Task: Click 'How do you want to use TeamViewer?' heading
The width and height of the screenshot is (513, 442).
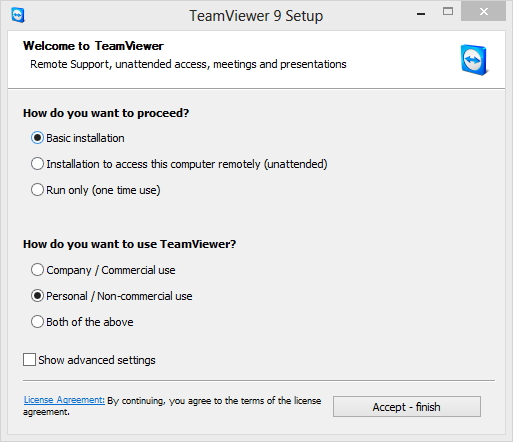Action: coord(129,244)
